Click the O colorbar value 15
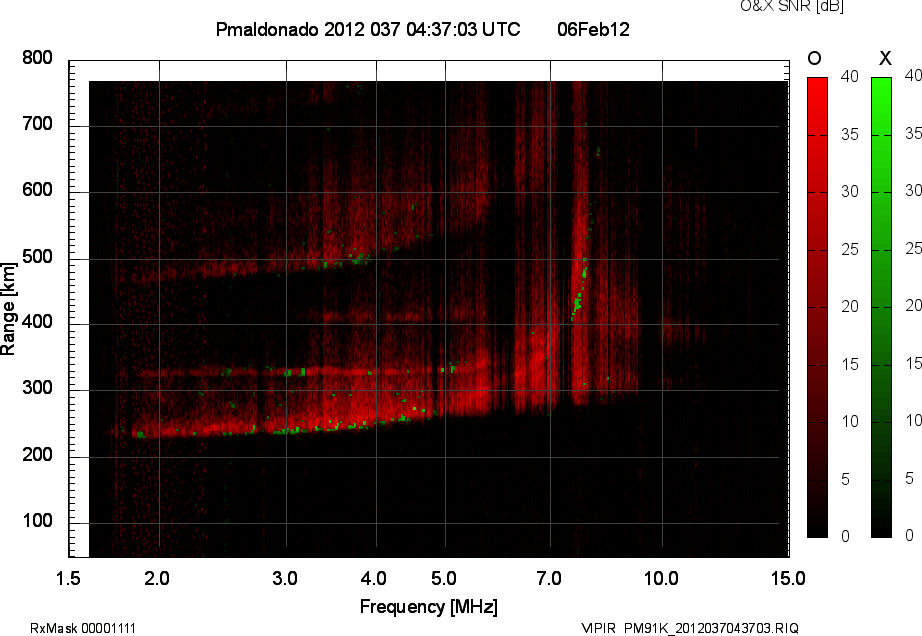The height and width of the screenshot is (636, 922). [x=850, y=365]
